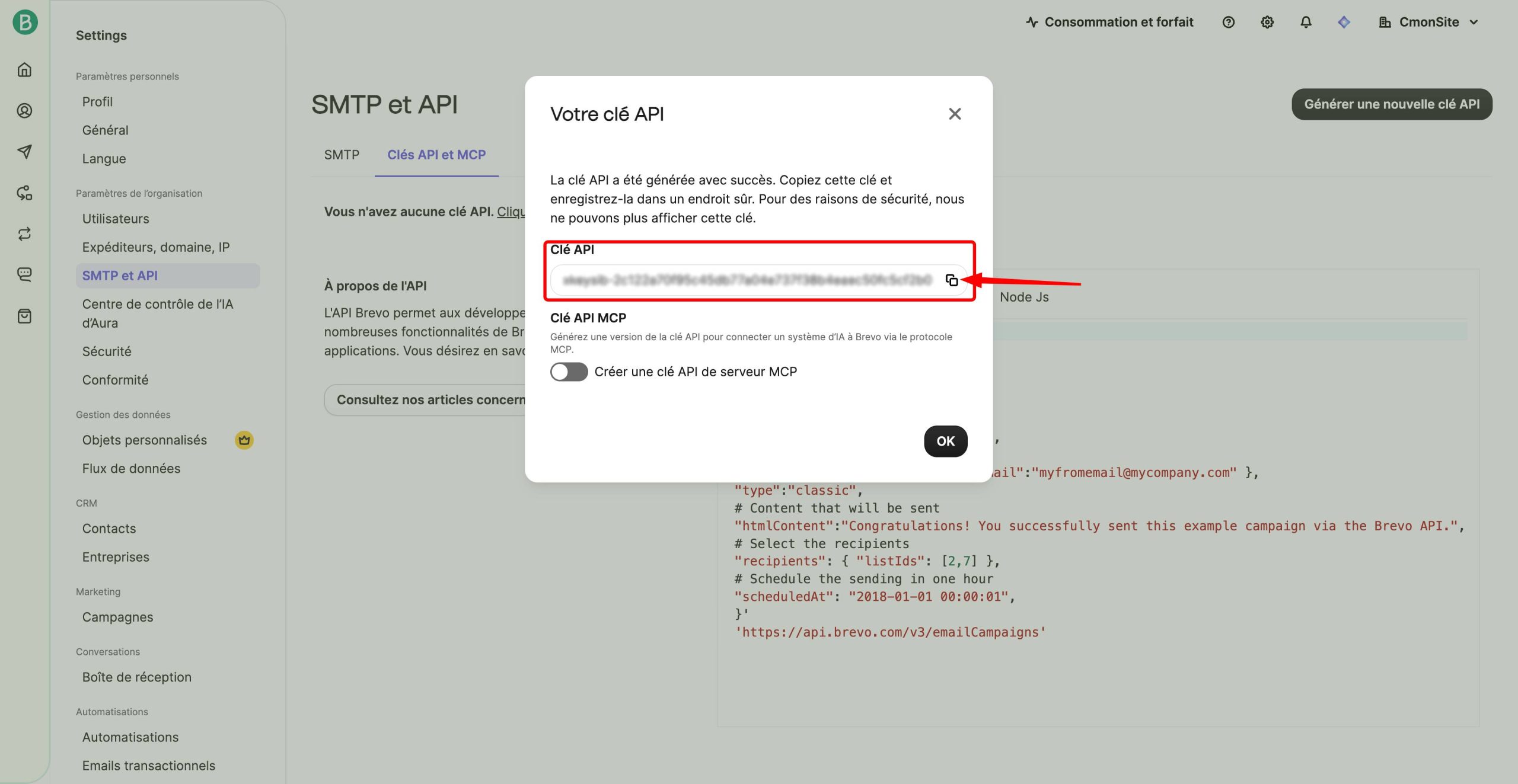Open help question mark icon
The width and height of the screenshot is (1518, 784).
(x=1229, y=23)
